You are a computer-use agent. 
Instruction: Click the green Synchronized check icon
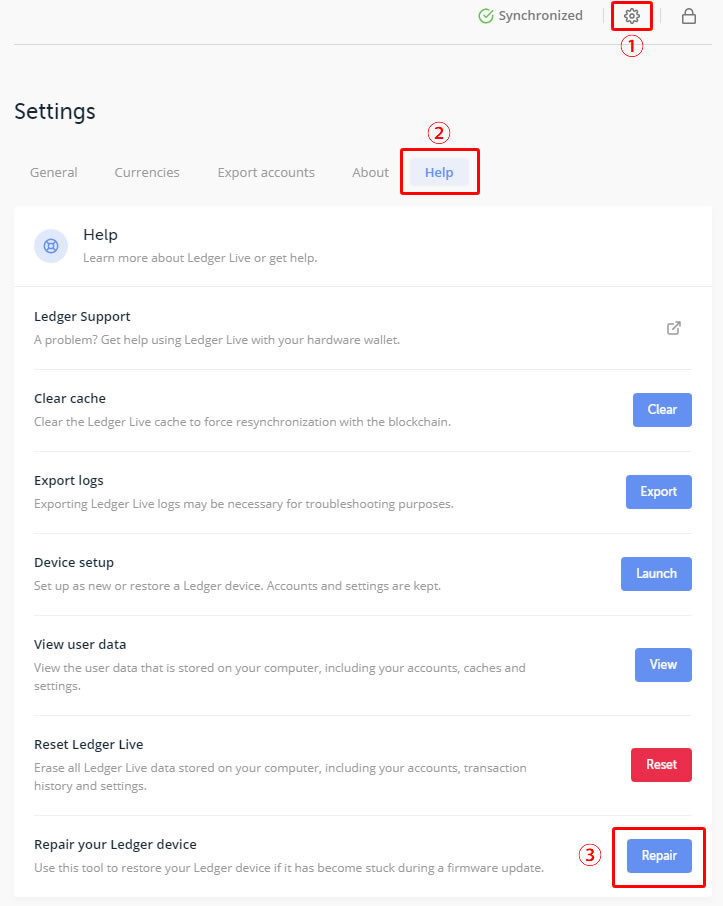click(x=485, y=16)
